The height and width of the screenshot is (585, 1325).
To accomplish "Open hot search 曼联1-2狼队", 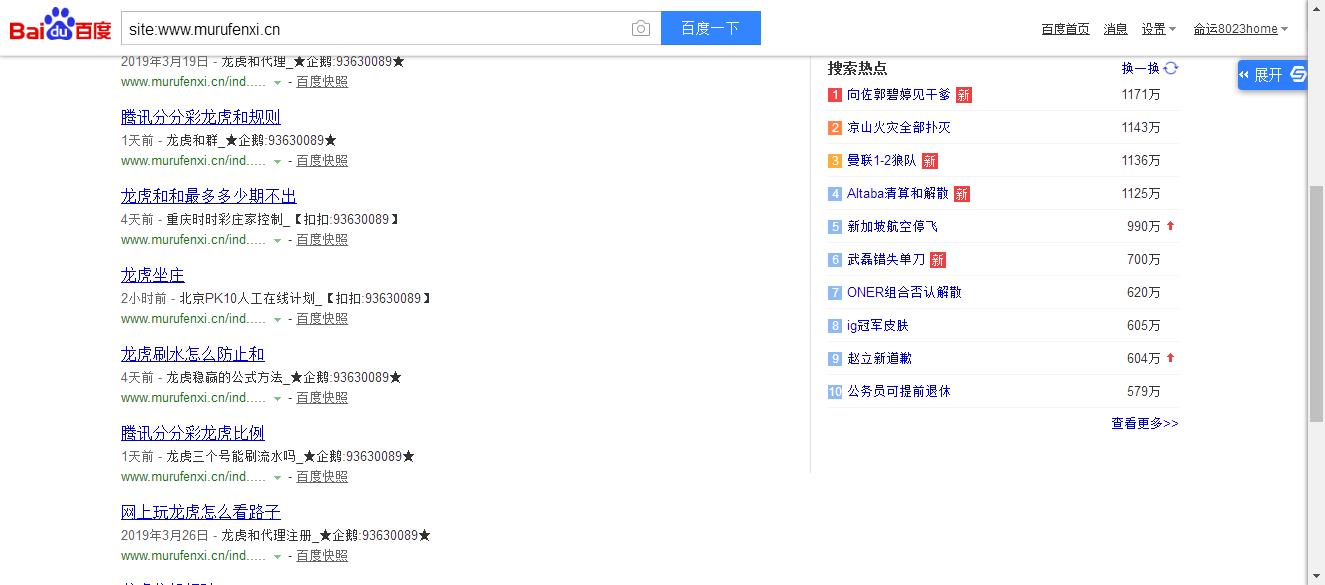I will (x=882, y=161).
